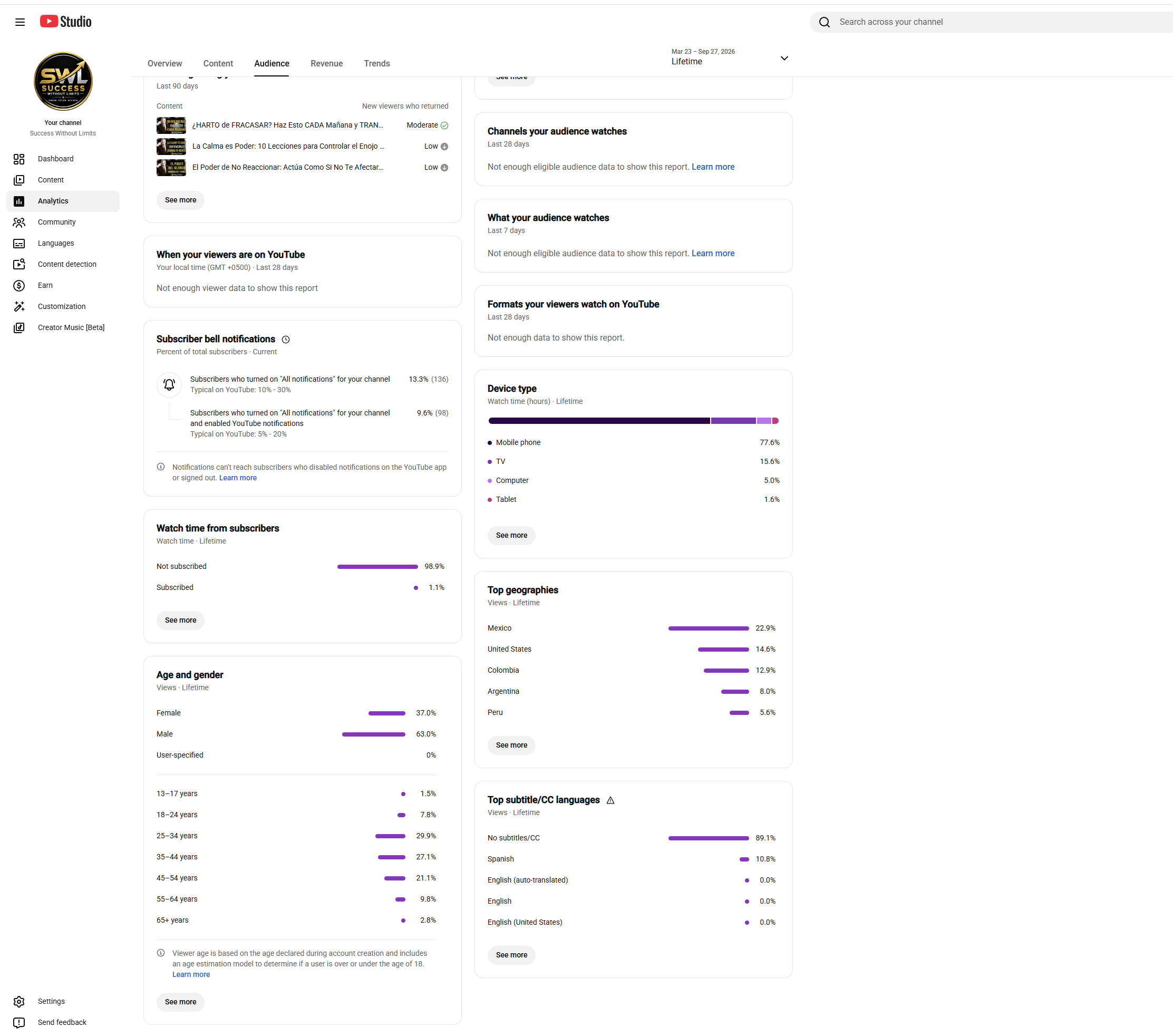
Task: Open the Earn section
Action: (x=63, y=285)
